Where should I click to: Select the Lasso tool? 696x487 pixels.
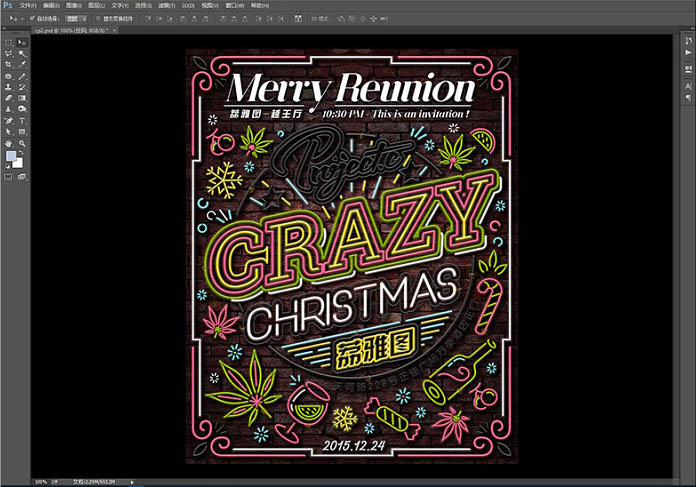click(9, 53)
